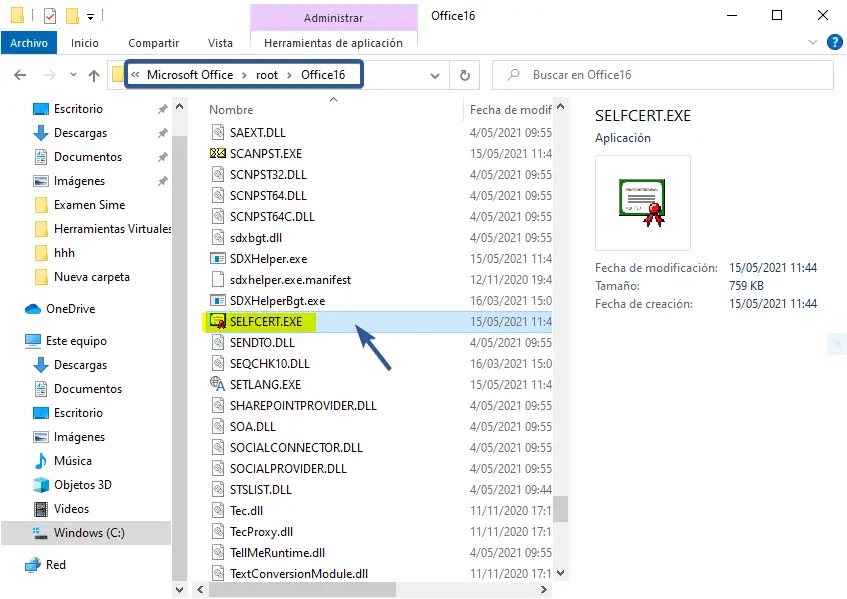Select the TecProxy.dll file name

pyautogui.click(x=261, y=532)
